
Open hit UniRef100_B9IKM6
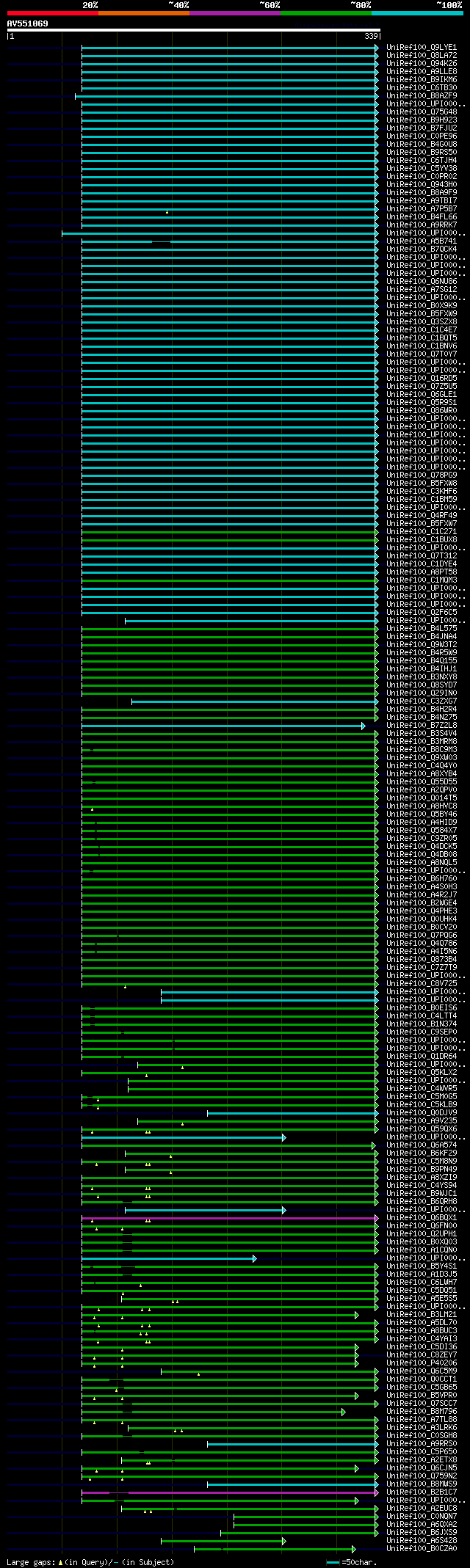click(x=422, y=80)
